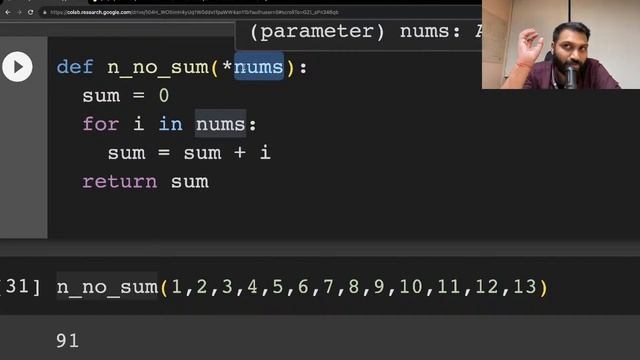
Task: Click the 'sum = sum + i' line
Action: 189,153
